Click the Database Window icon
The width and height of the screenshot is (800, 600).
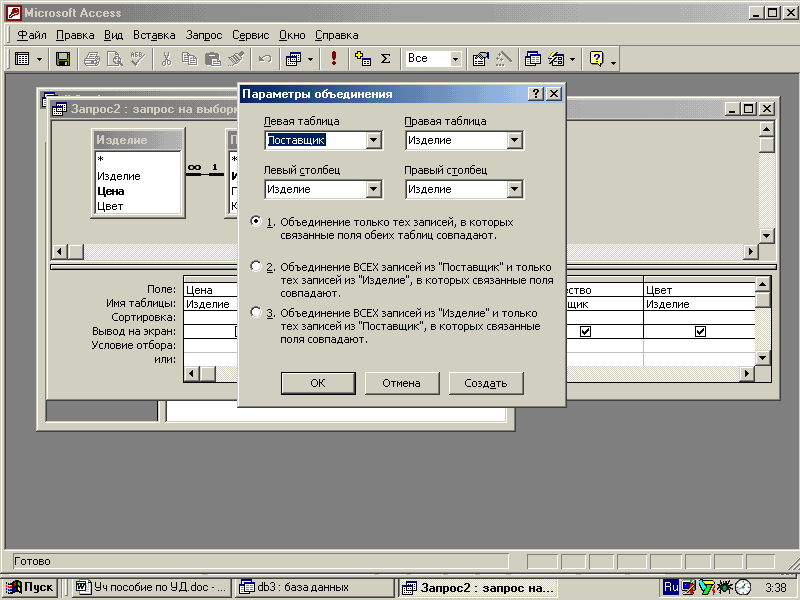point(533,59)
